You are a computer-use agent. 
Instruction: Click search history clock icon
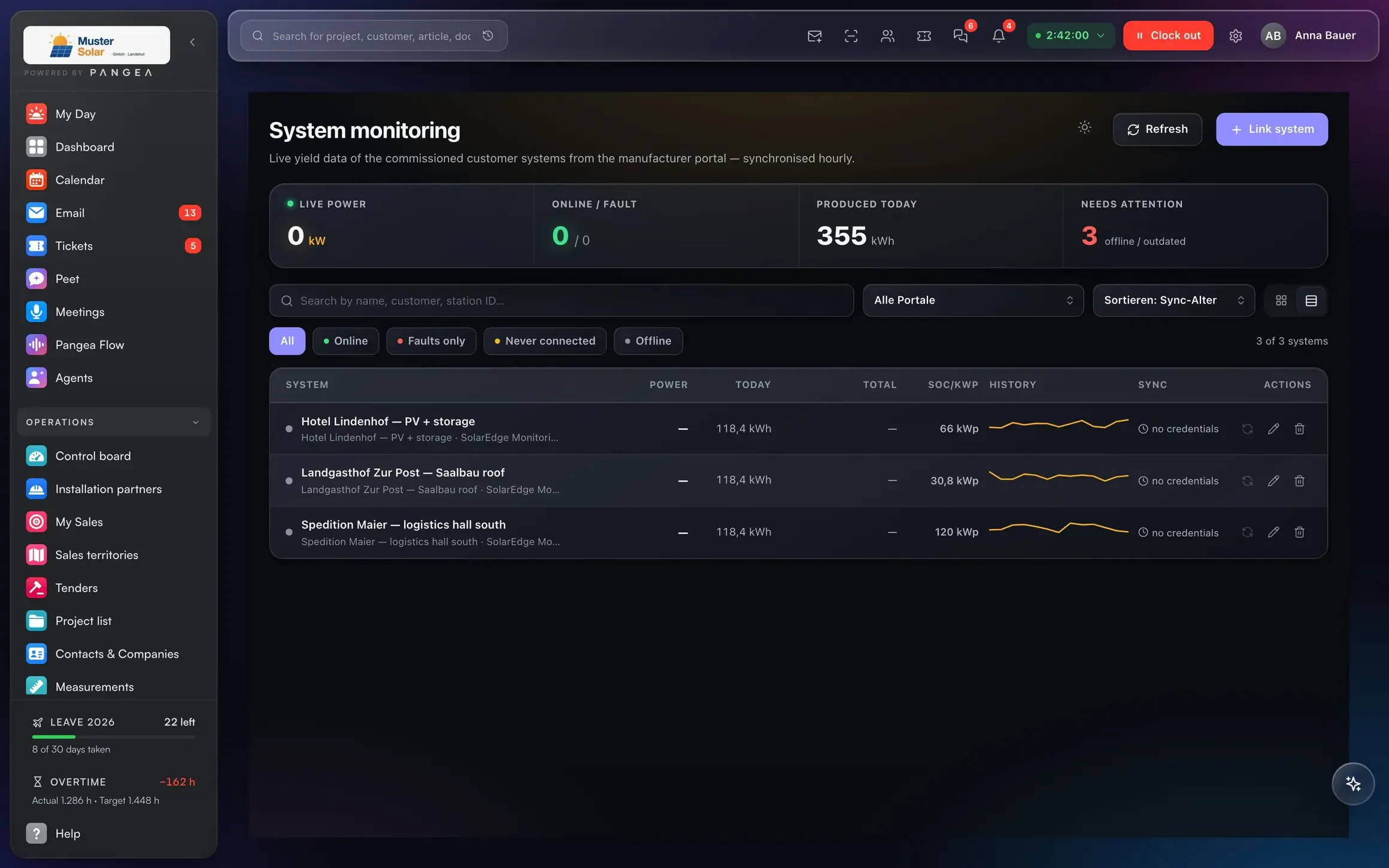tap(488, 36)
